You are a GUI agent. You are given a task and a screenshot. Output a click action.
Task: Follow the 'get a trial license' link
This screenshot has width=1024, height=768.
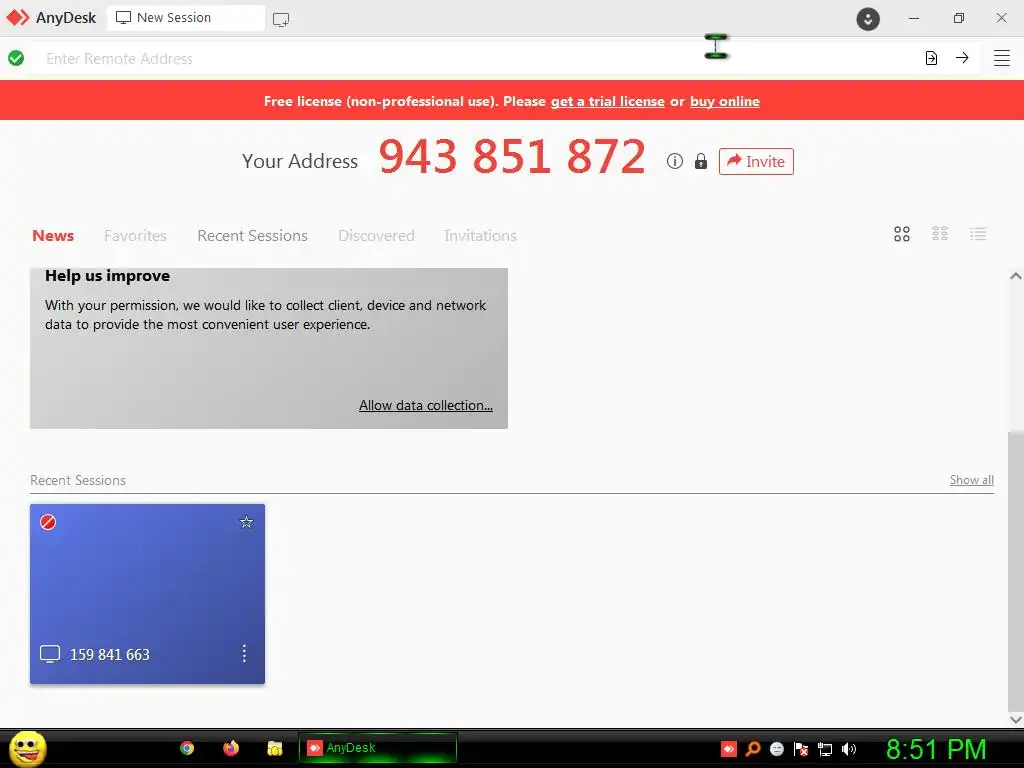(x=607, y=101)
